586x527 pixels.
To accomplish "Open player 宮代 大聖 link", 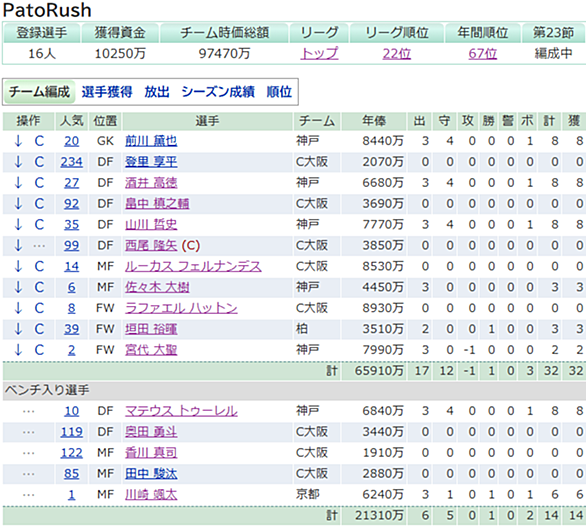I will (151, 350).
